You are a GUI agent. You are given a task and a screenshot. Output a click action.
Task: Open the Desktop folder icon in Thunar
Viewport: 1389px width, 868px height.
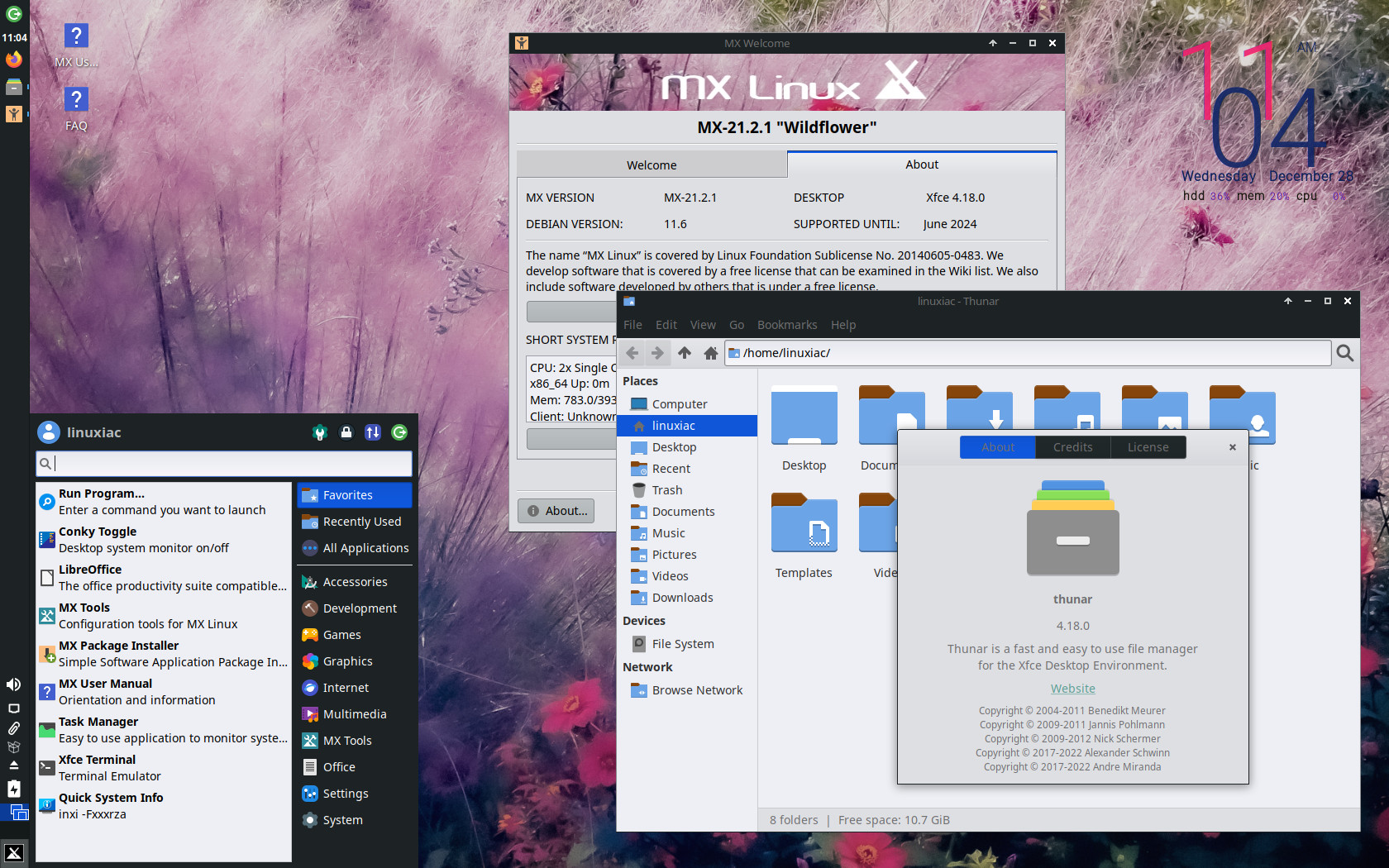[x=804, y=430]
